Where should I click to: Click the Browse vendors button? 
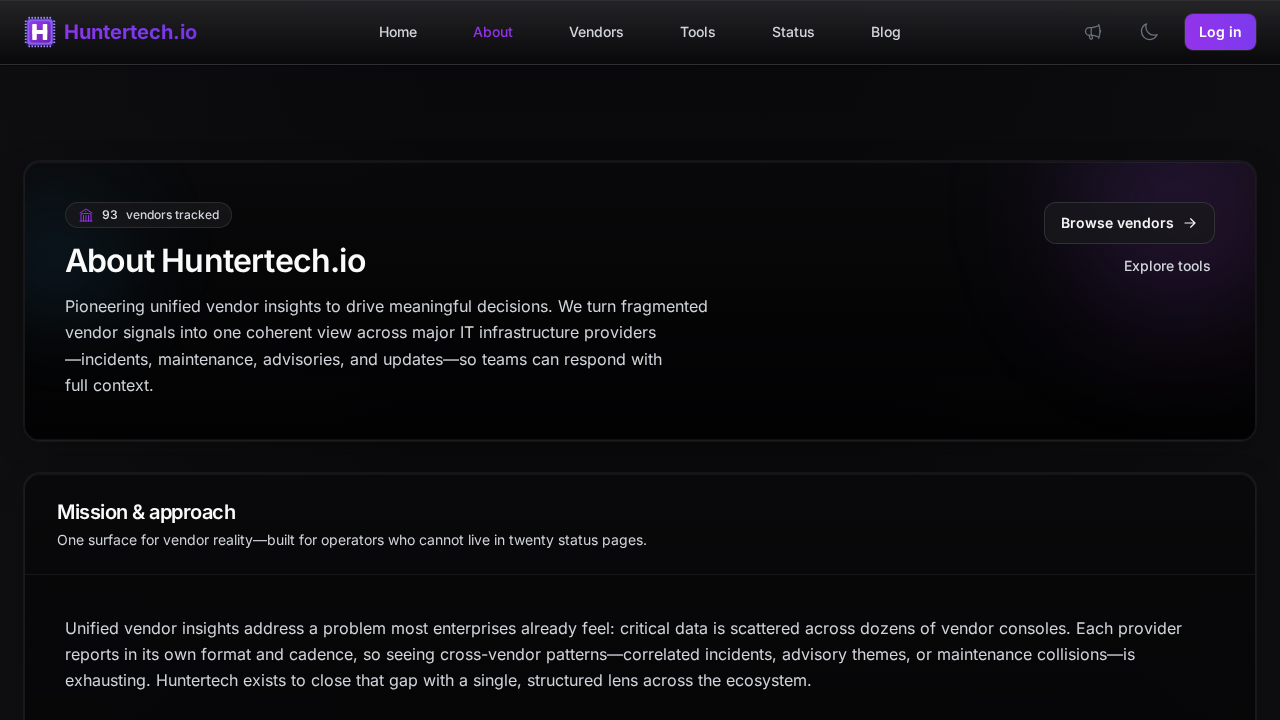coord(1117,223)
